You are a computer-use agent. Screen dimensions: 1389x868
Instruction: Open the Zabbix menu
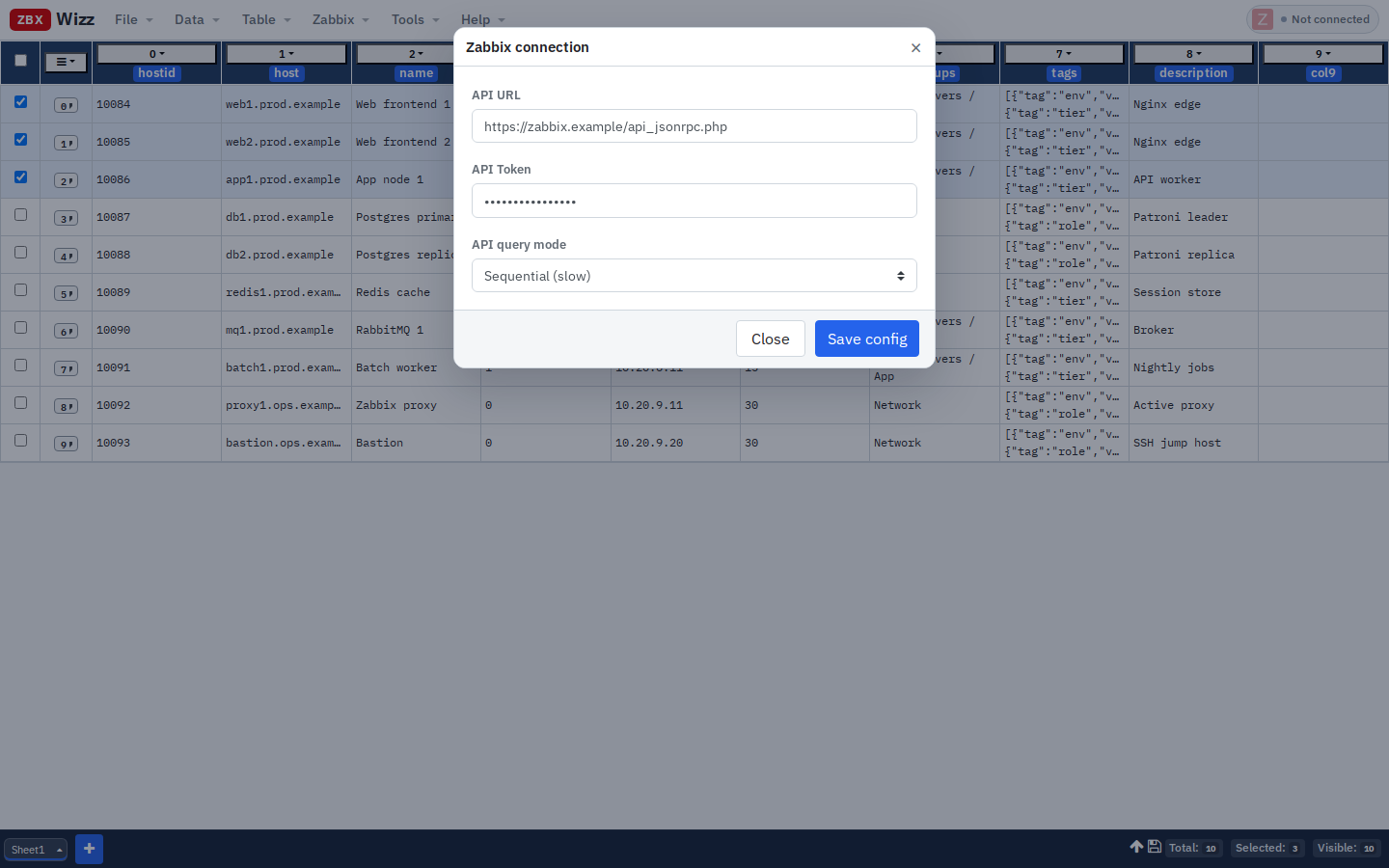coord(340,19)
